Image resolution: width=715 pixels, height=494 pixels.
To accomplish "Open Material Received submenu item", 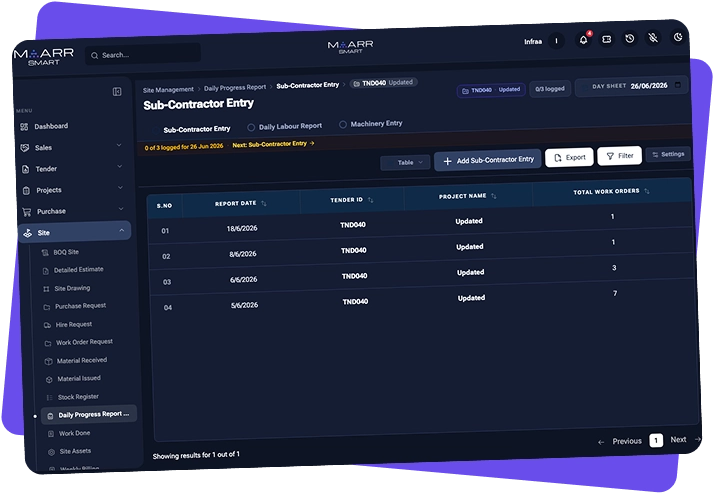I will [77, 360].
